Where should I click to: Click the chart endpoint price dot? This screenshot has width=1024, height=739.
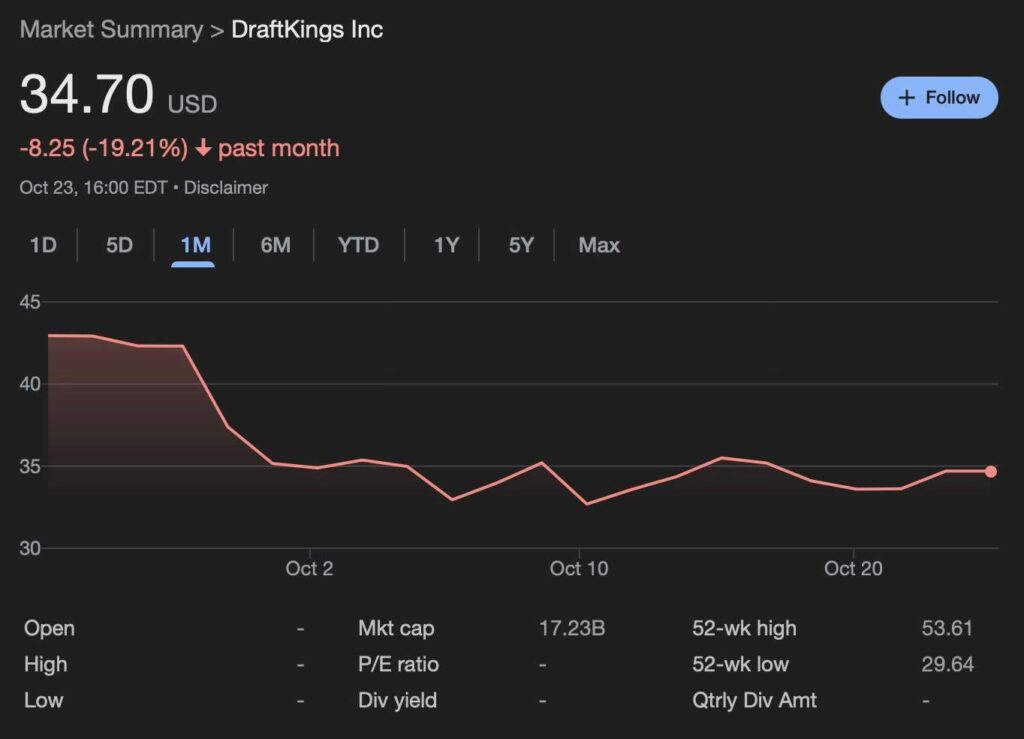pyautogui.click(x=989, y=470)
